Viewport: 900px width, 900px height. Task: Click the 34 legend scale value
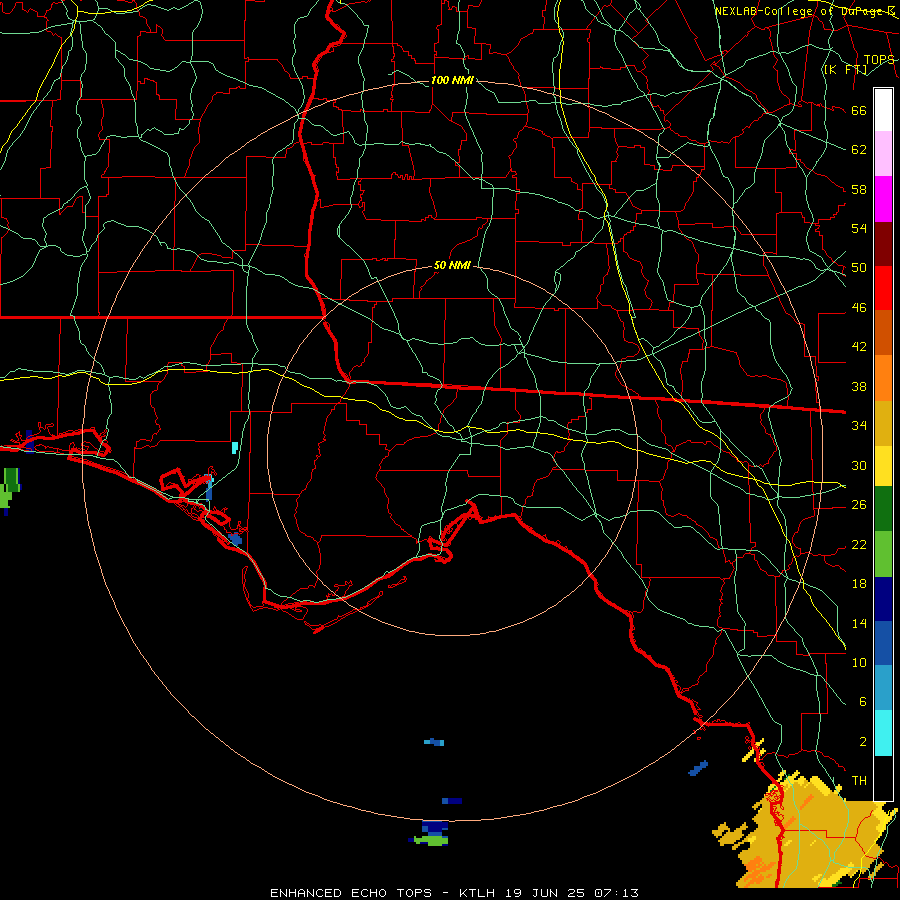pyautogui.click(x=859, y=426)
